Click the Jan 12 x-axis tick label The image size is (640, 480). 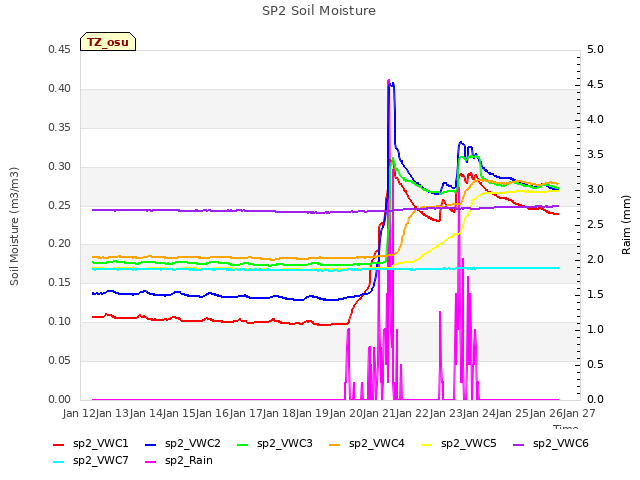click(80, 413)
